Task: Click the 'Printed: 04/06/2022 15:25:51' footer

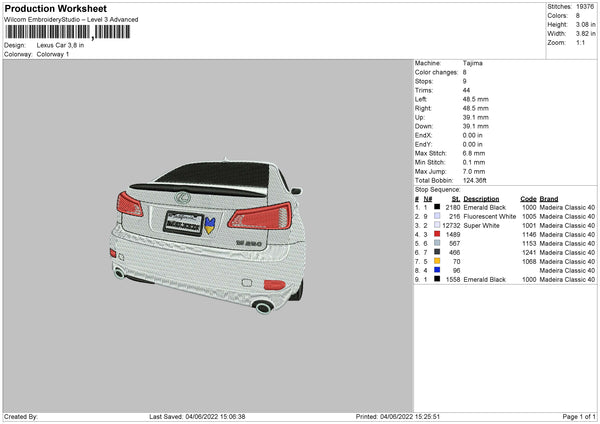Action: coord(398,416)
